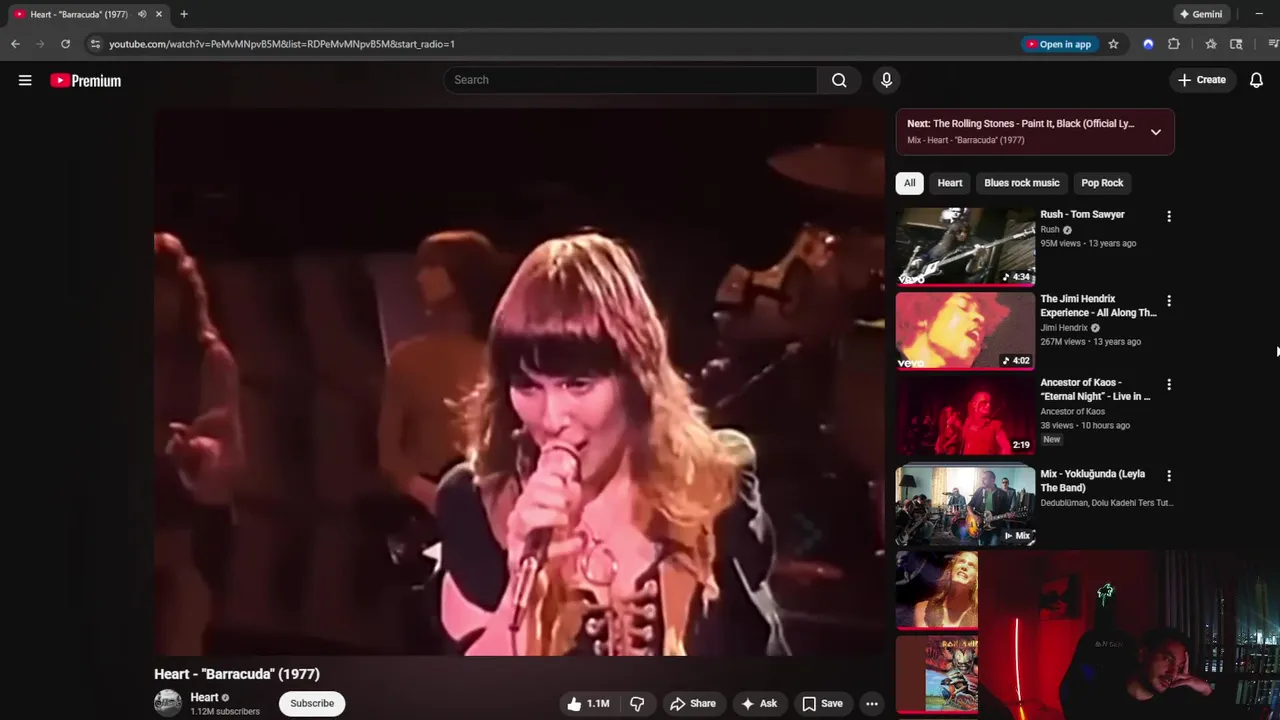The width and height of the screenshot is (1280, 720).
Task: Open the YouTube hamburger guide menu
Action: [x=25, y=80]
